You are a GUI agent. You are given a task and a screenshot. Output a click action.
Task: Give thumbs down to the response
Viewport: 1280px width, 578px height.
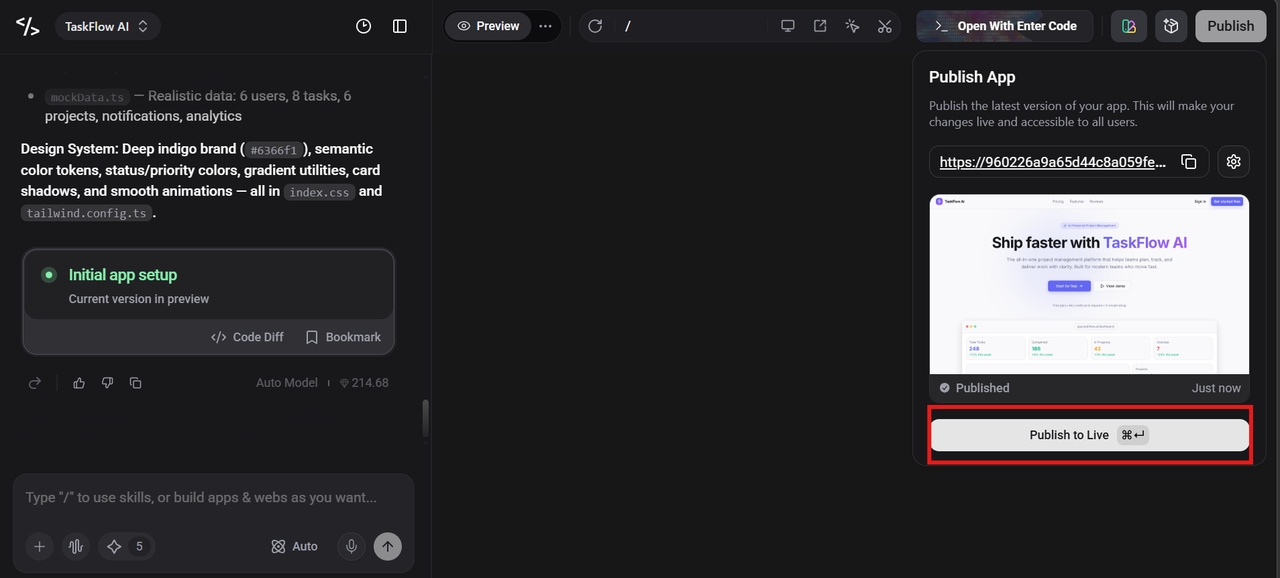(107, 383)
